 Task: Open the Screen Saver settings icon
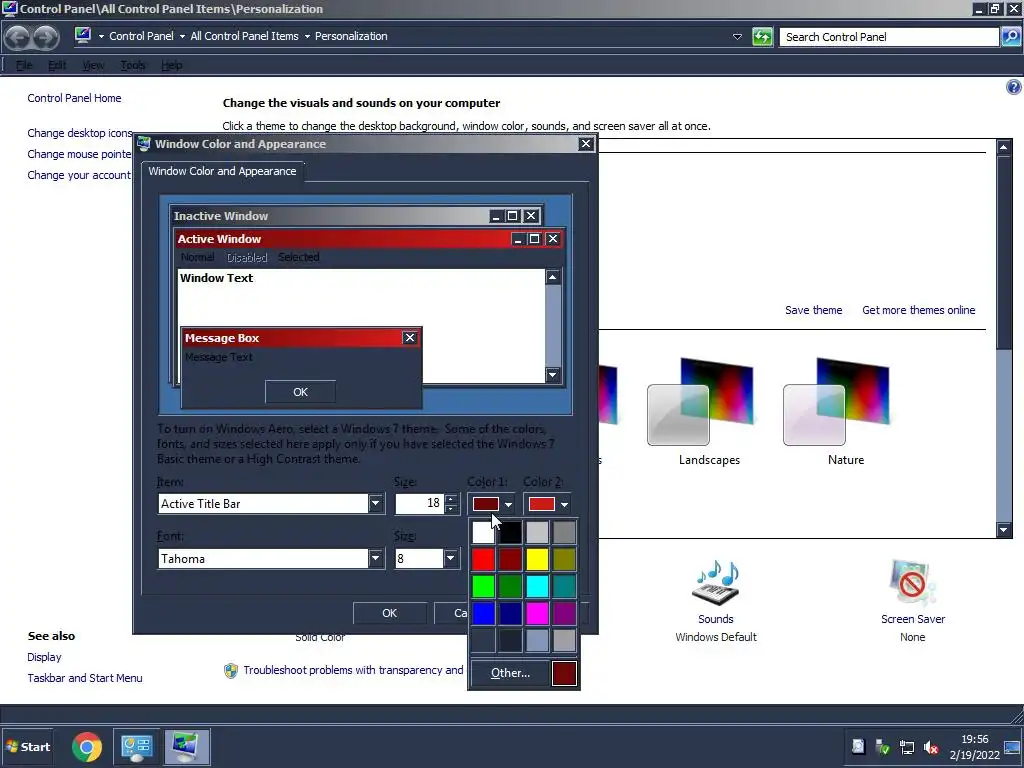(x=912, y=583)
